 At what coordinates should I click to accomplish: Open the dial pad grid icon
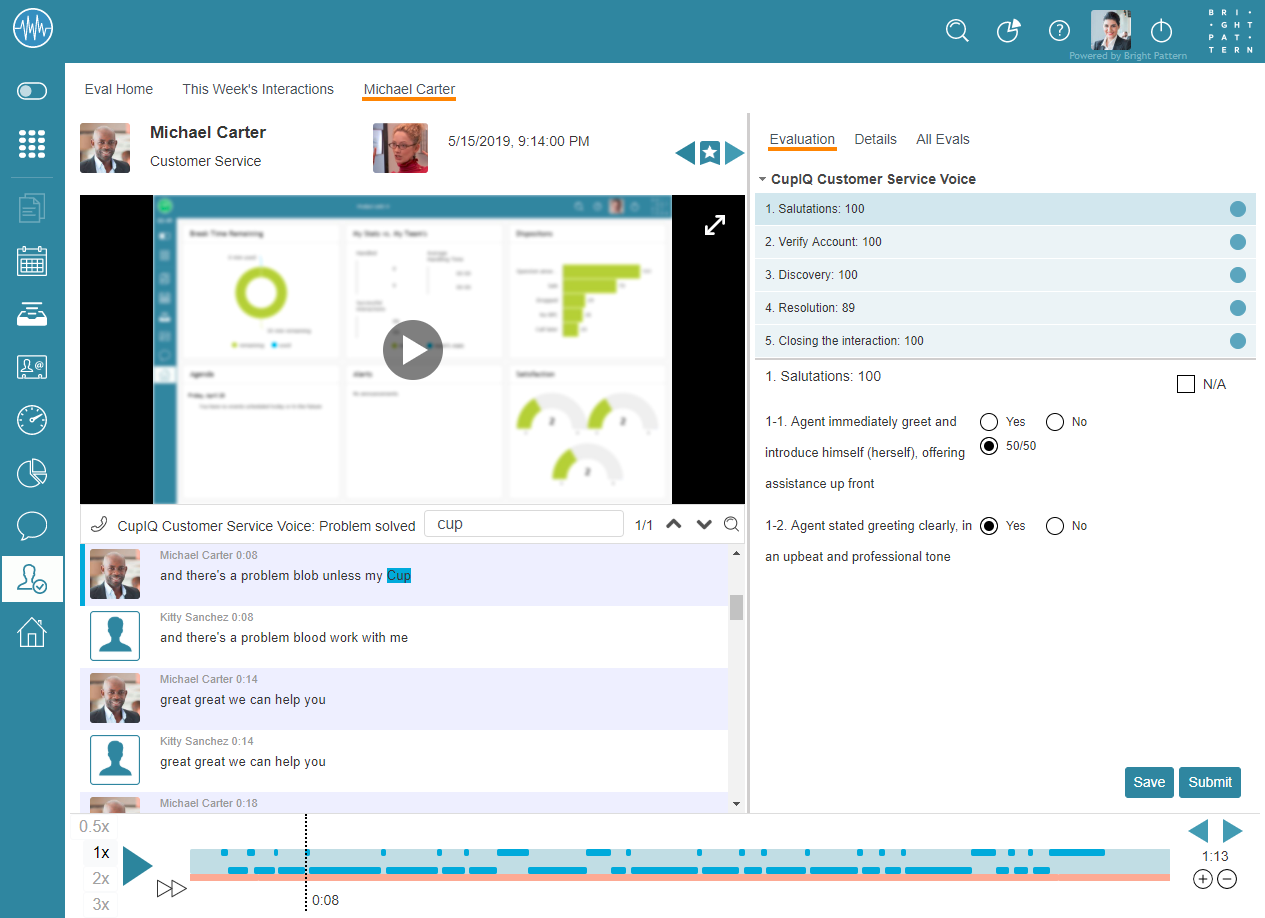pyautogui.click(x=32, y=144)
